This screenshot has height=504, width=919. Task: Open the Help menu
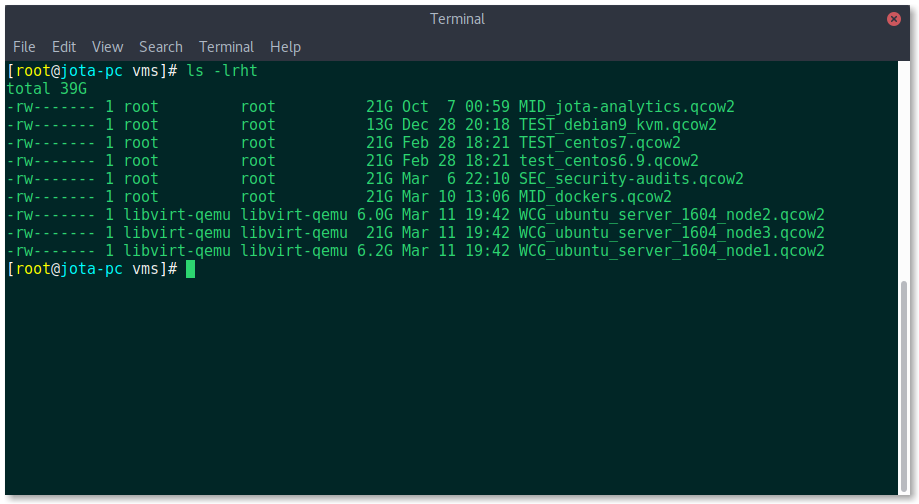[x=285, y=47]
